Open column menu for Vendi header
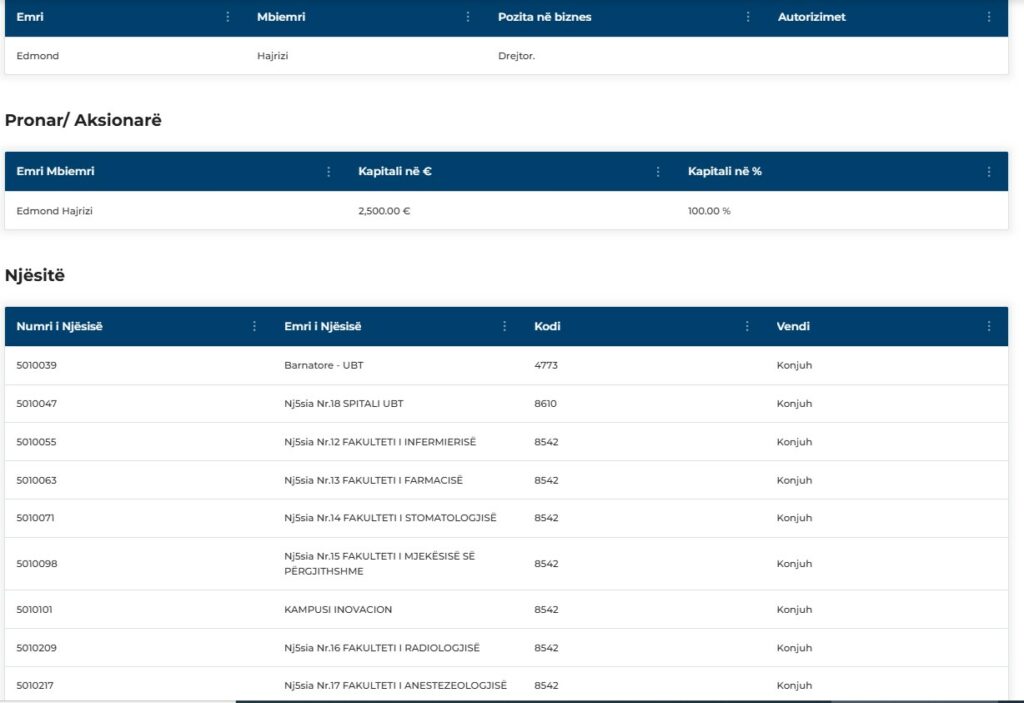This screenshot has width=1024, height=703. coord(989,326)
